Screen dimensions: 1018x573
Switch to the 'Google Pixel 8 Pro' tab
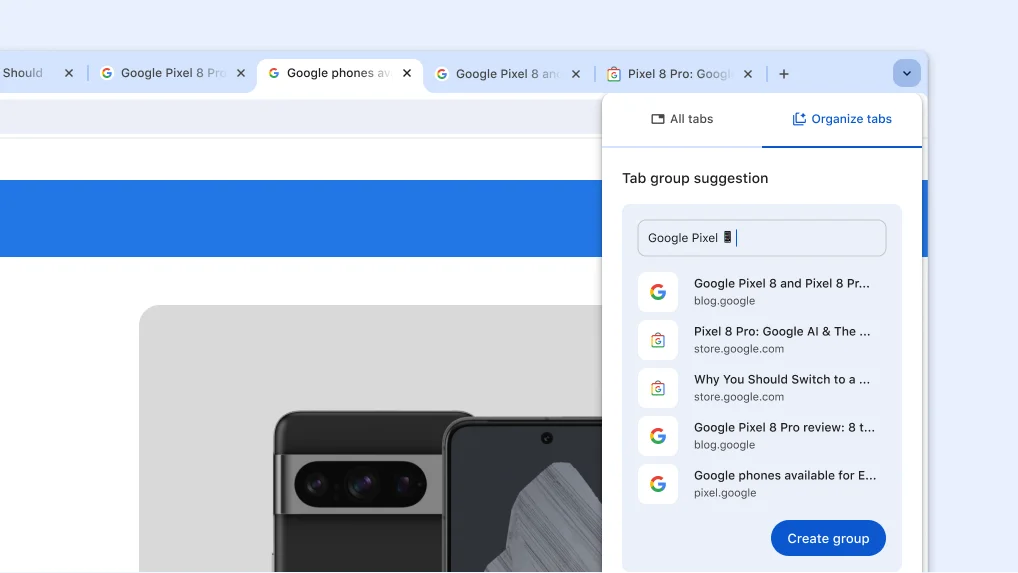pyautogui.click(x=172, y=73)
